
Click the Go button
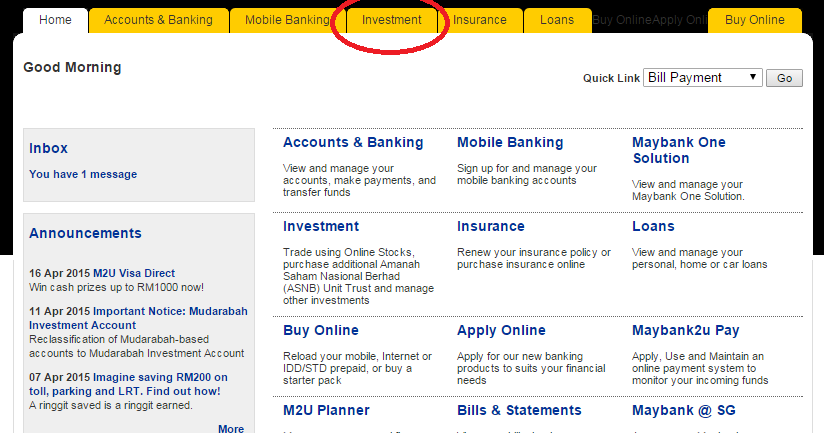click(x=784, y=78)
